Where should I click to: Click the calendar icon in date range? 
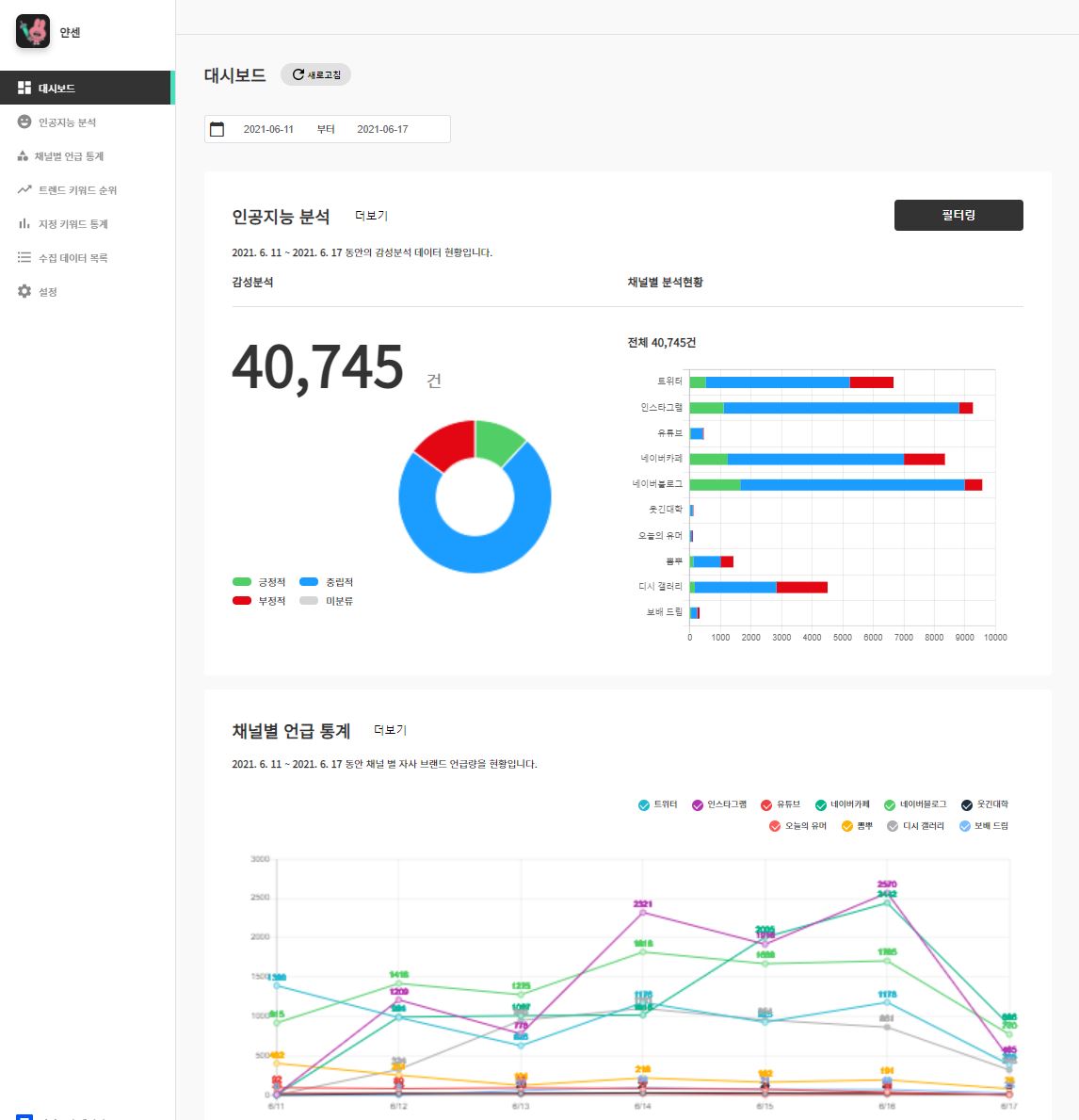coord(217,129)
